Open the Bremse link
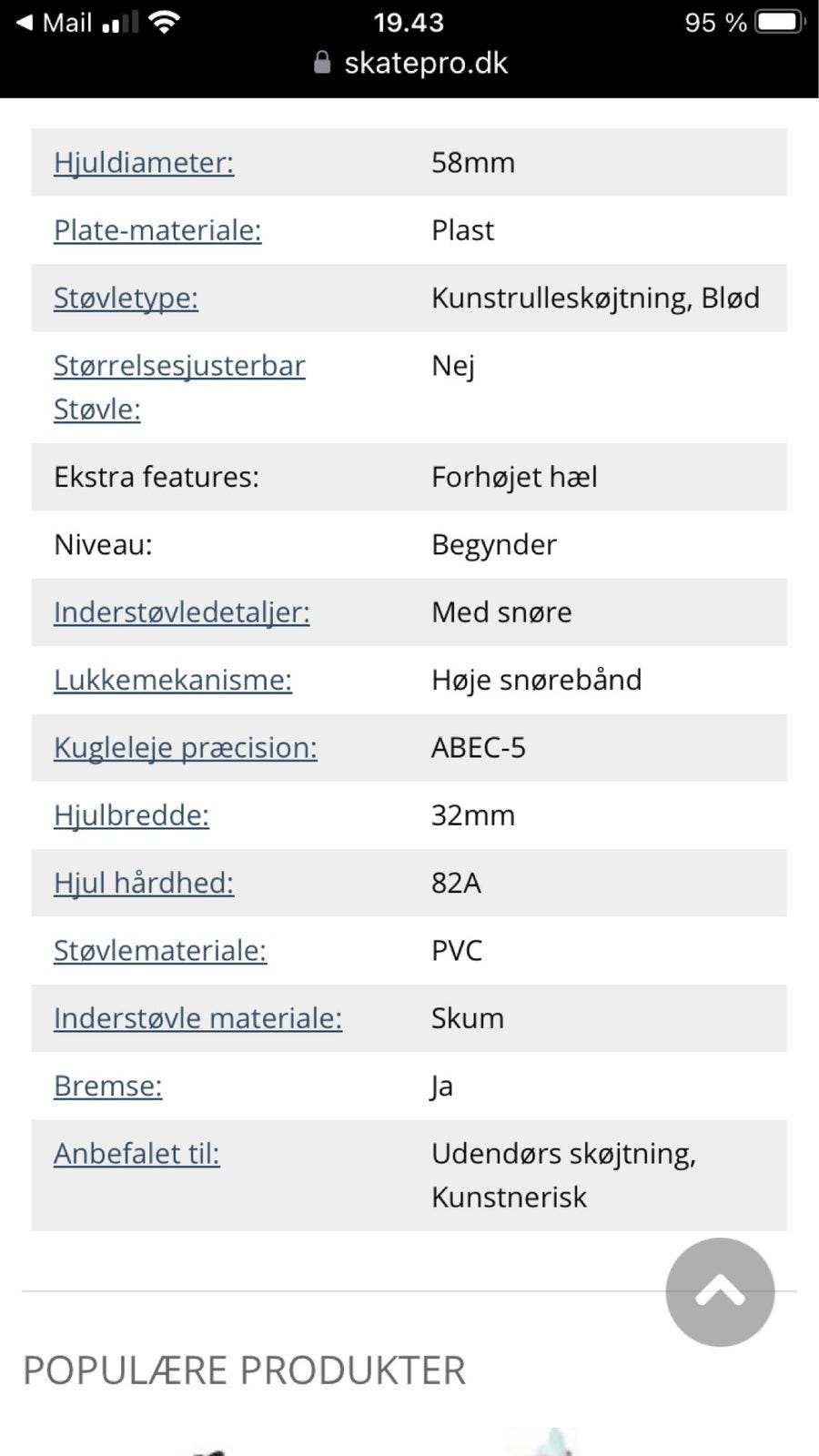The width and height of the screenshot is (819, 1456). point(108,1086)
